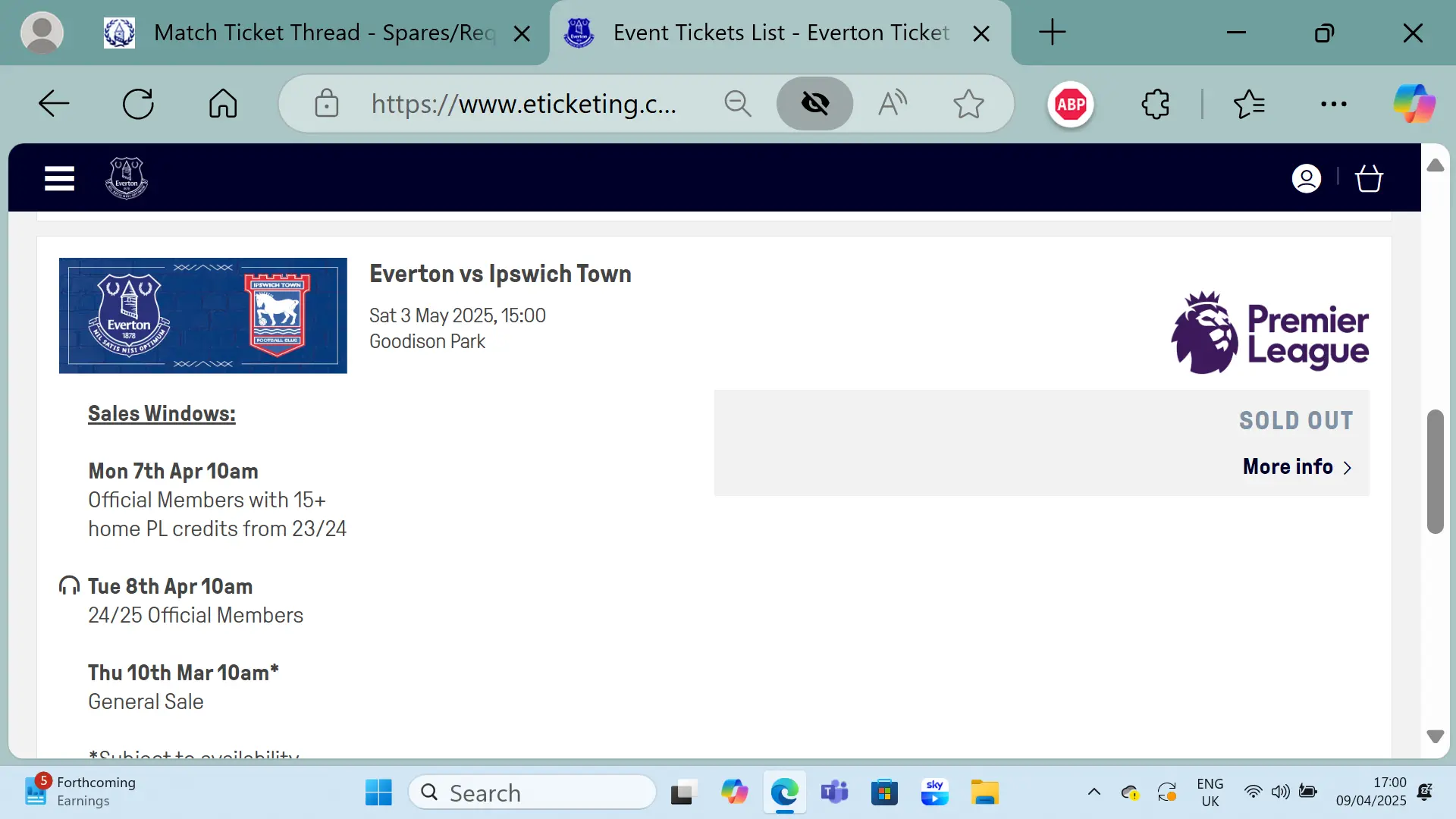This screenshot has width=1456, height=819.
Task: Launch Copilot from the browser toolbar
Action: click(x=1414, y=104)
